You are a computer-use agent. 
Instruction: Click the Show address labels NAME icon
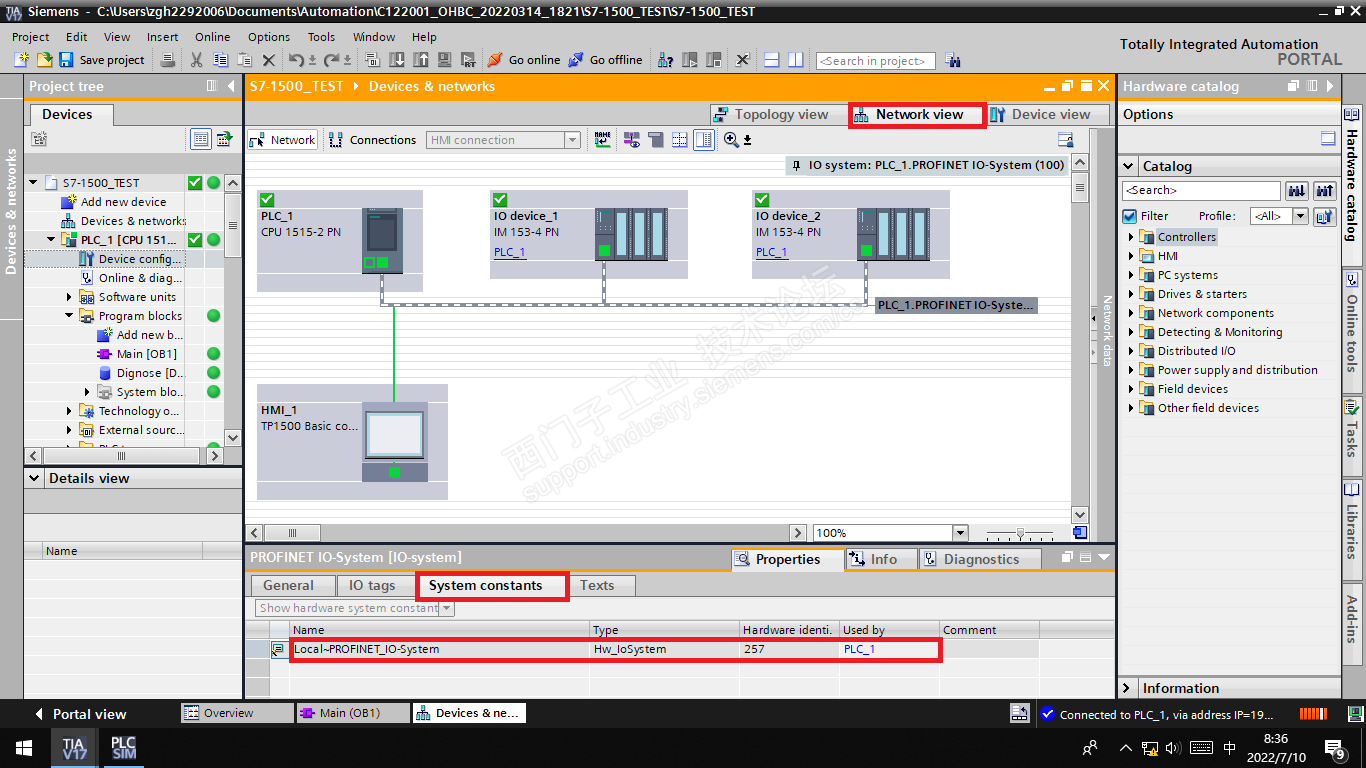(602, 140)
